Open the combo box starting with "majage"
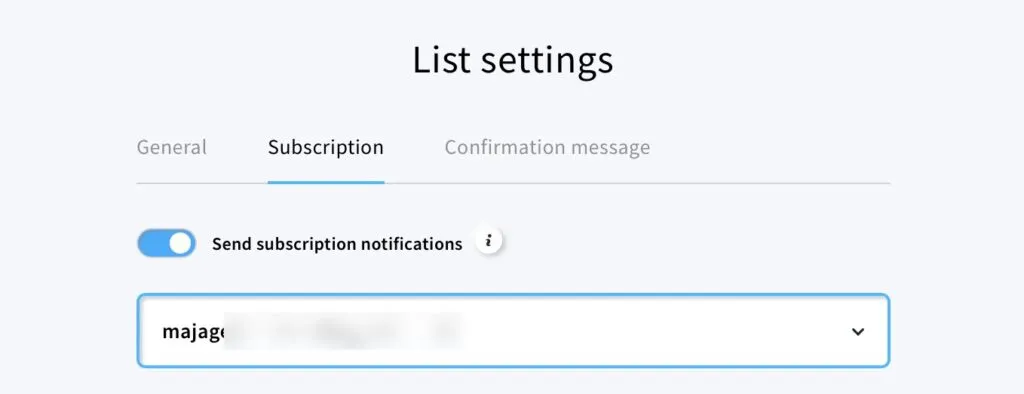 pos(513,331)
